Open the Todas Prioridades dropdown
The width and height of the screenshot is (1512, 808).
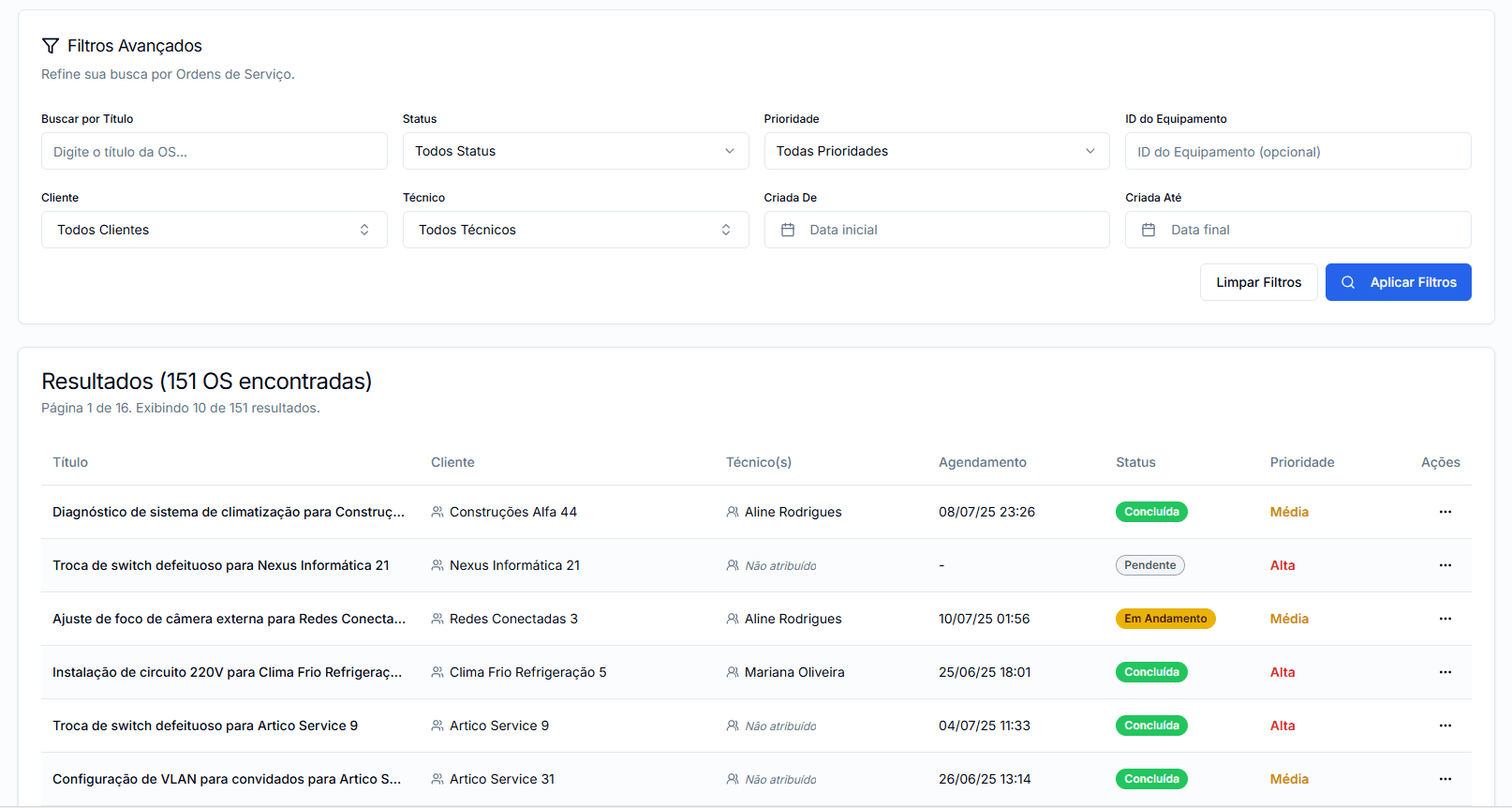pyautogui.click(x=936, y=151)
